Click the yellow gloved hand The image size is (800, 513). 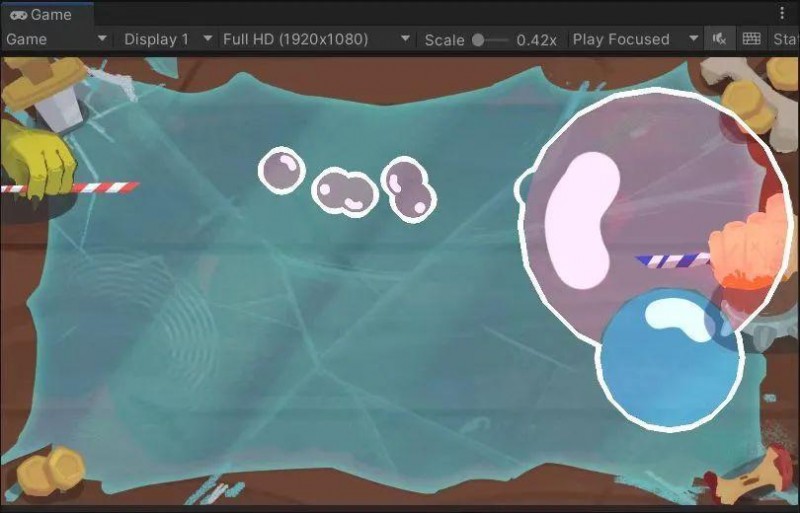coord(38,160)
